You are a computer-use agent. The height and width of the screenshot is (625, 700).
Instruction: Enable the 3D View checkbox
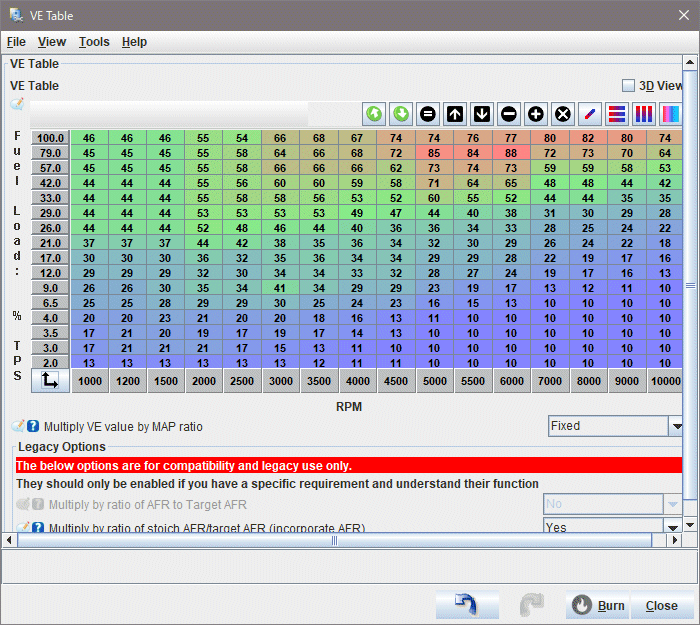click(628, 86)
